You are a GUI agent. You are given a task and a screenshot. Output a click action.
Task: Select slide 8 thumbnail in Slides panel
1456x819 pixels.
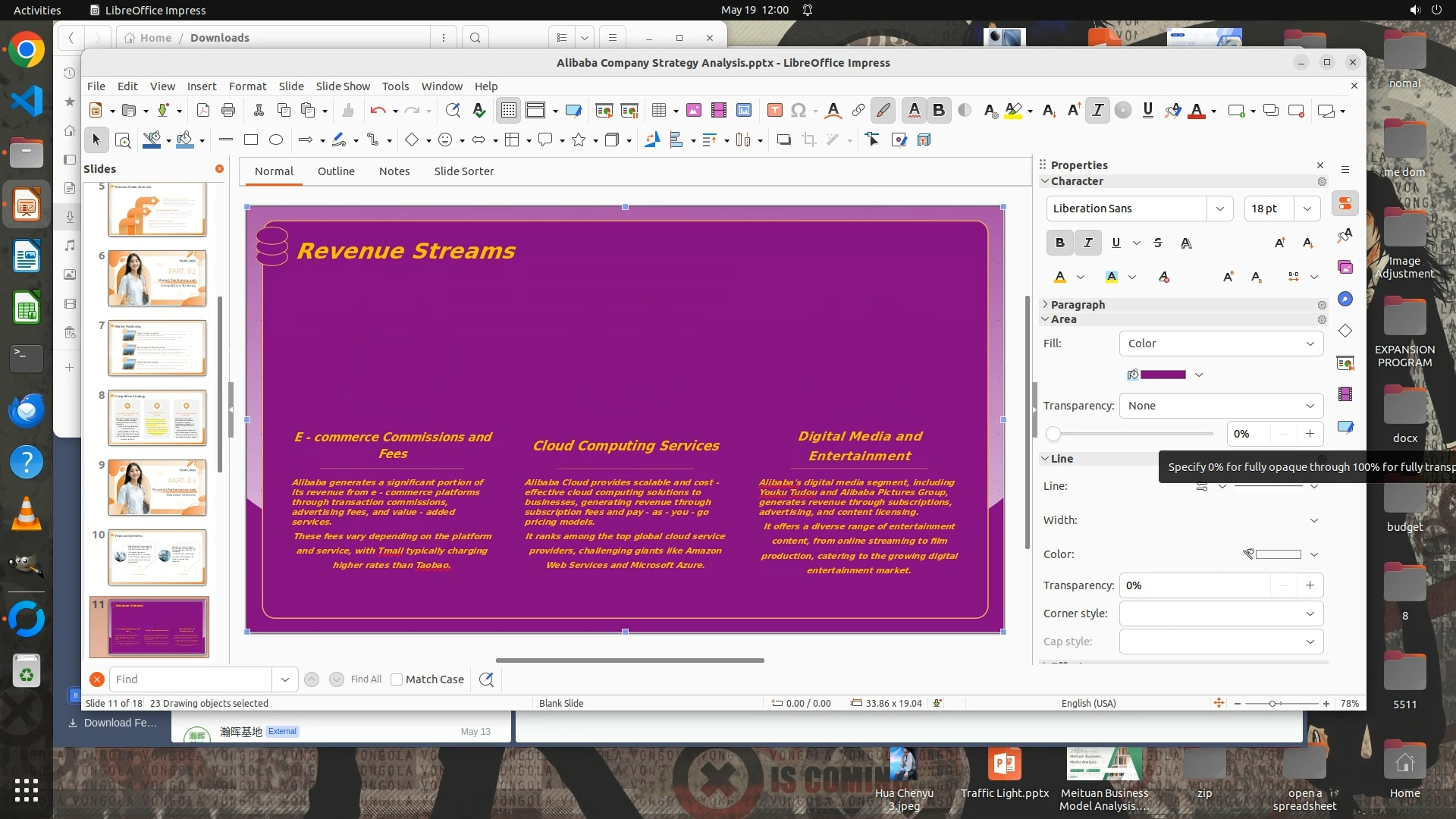(157, 418)
